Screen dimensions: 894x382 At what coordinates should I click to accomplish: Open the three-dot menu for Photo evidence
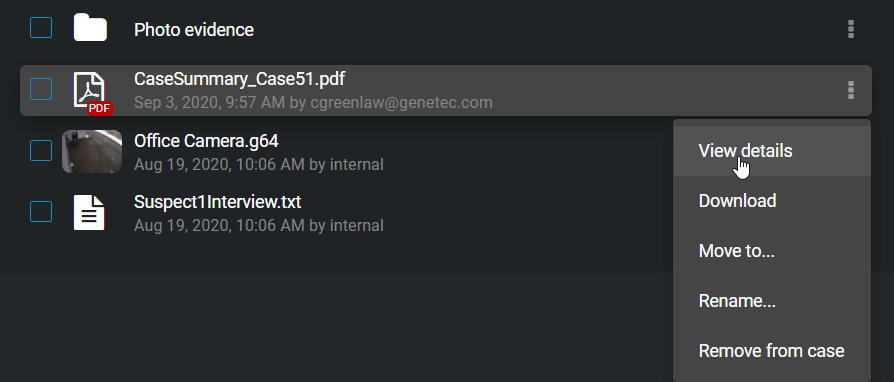pyautogui.click(x=851, y=29)
